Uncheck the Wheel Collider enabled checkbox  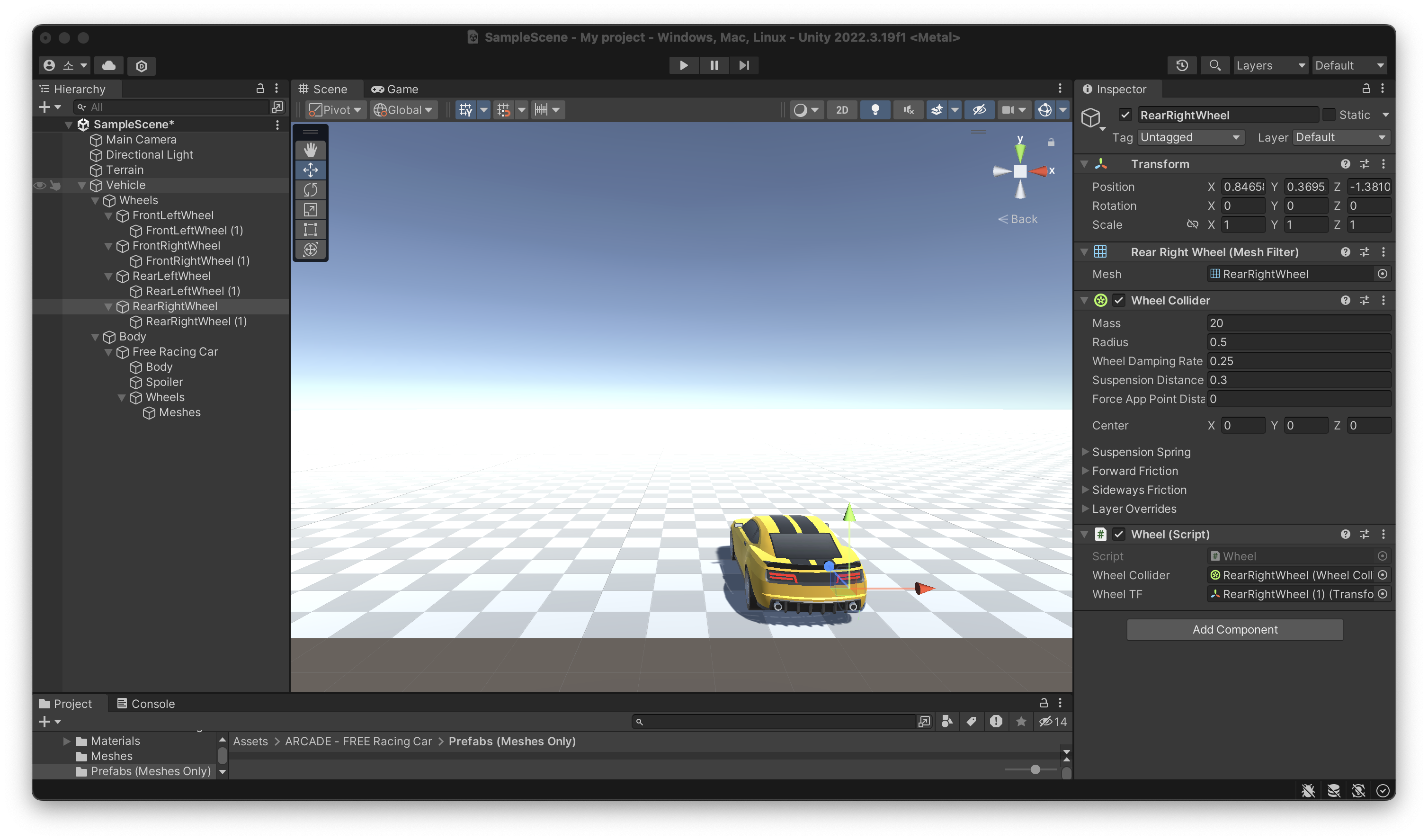pyautogui.click(x=1119, y=300)
